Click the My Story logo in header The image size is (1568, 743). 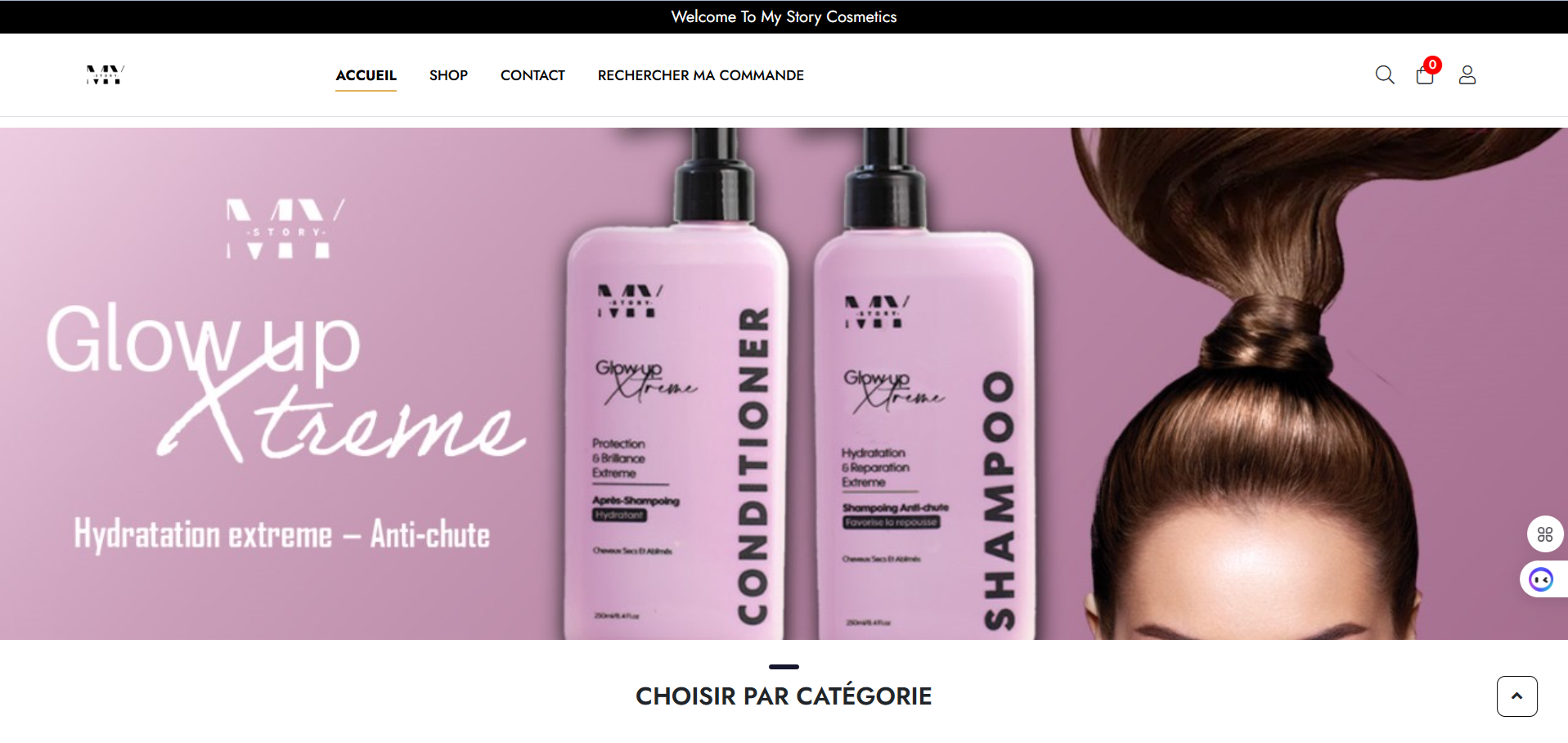[106, 74]
